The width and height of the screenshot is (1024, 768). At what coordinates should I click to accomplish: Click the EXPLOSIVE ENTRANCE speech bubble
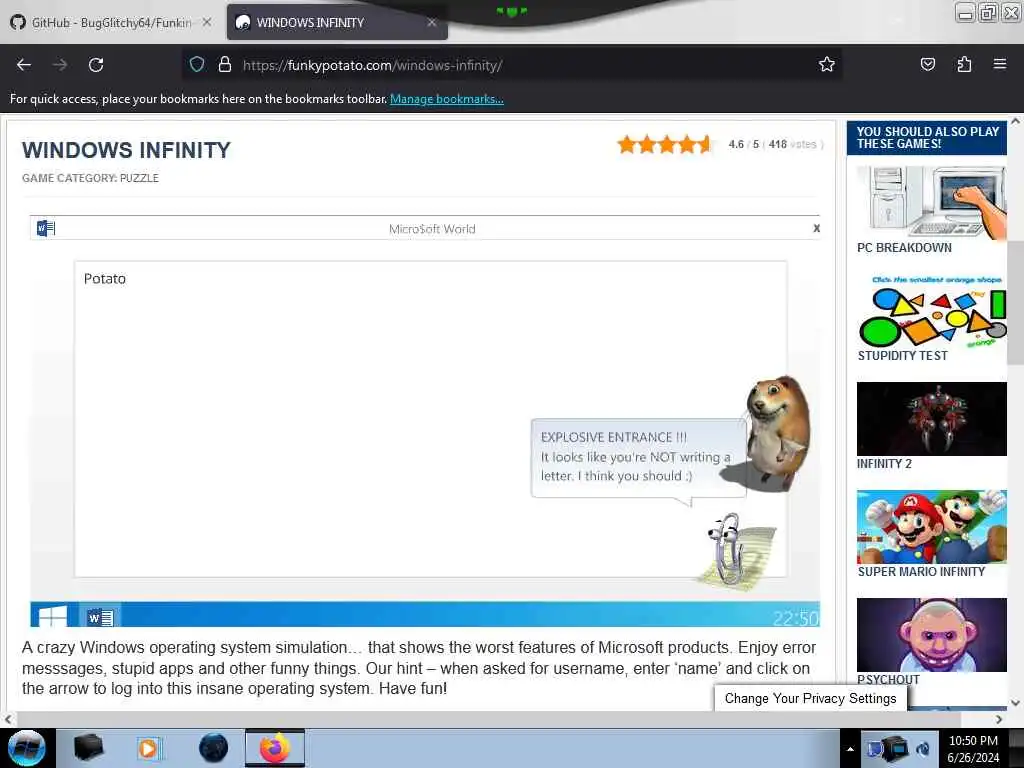pos(637,457)
